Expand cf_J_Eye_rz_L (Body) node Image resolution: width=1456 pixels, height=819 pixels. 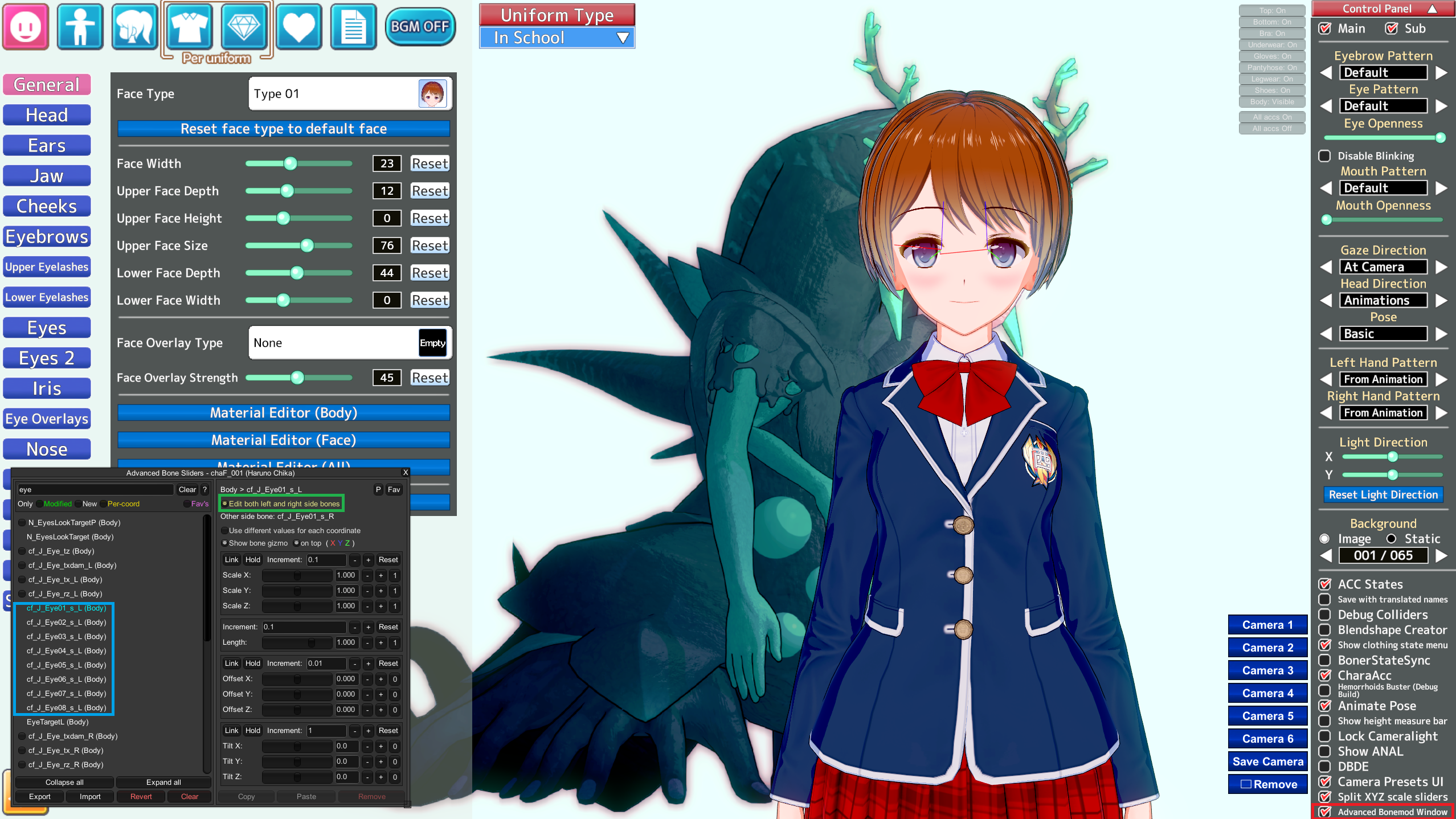point(22,593)
